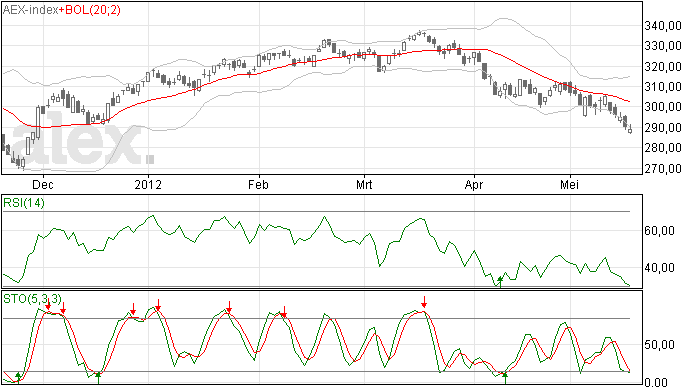This screenshot has height=387, width=690.
Task: Click the 0,00 stochastic axis value
Action: [x=656, y=382]
